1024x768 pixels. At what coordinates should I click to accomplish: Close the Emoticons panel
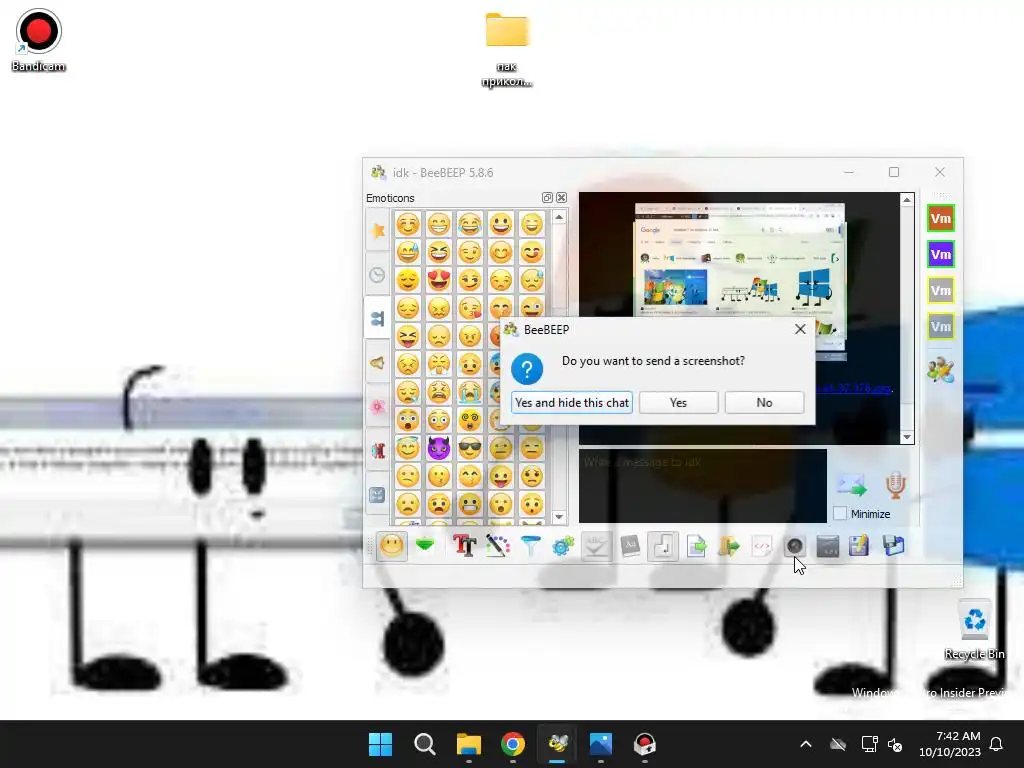[x=562, y=198]
